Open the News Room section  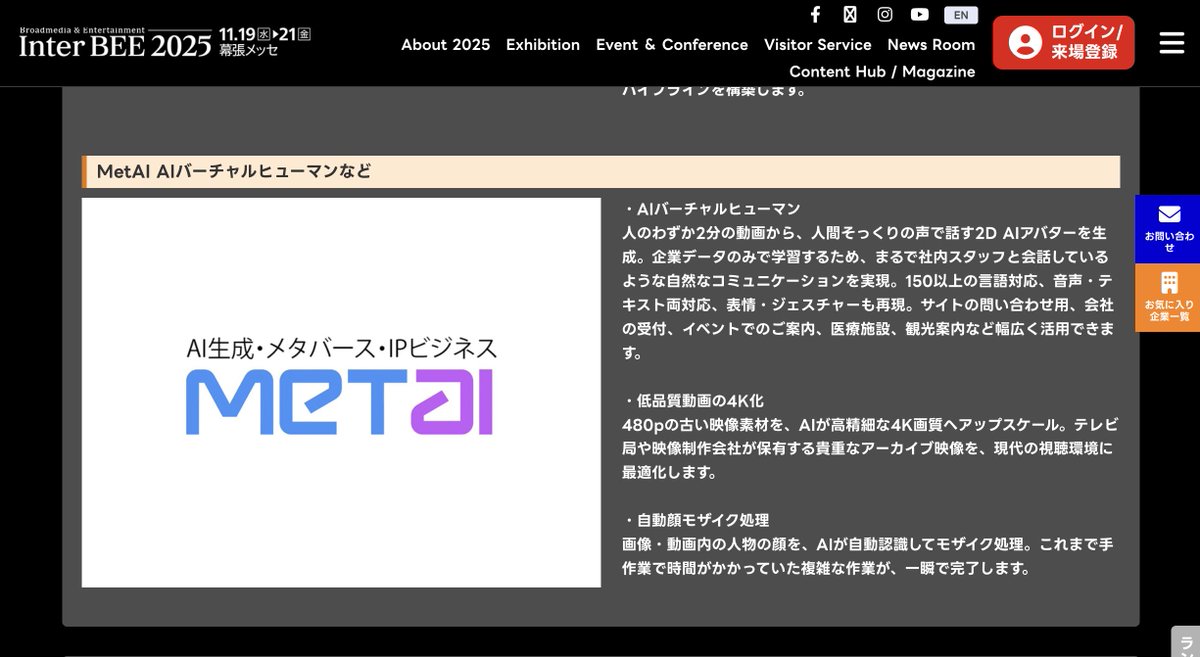[931, 45]
